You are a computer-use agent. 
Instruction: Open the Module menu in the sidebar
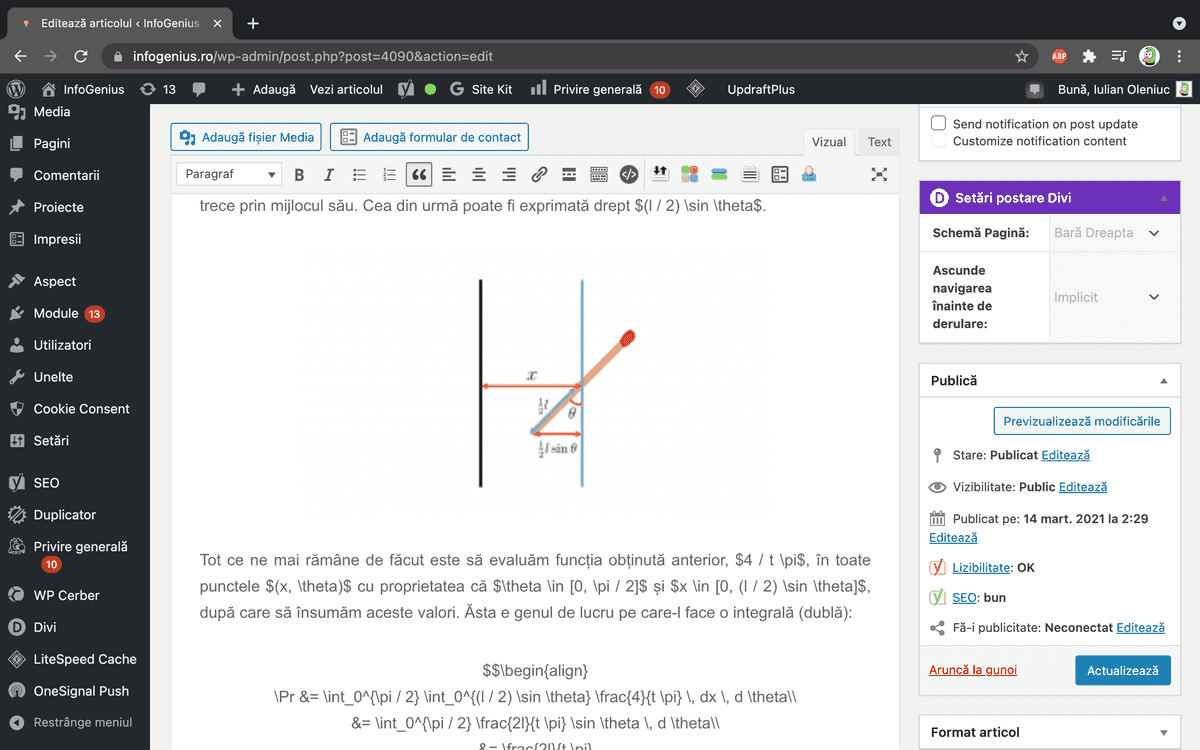57,313
